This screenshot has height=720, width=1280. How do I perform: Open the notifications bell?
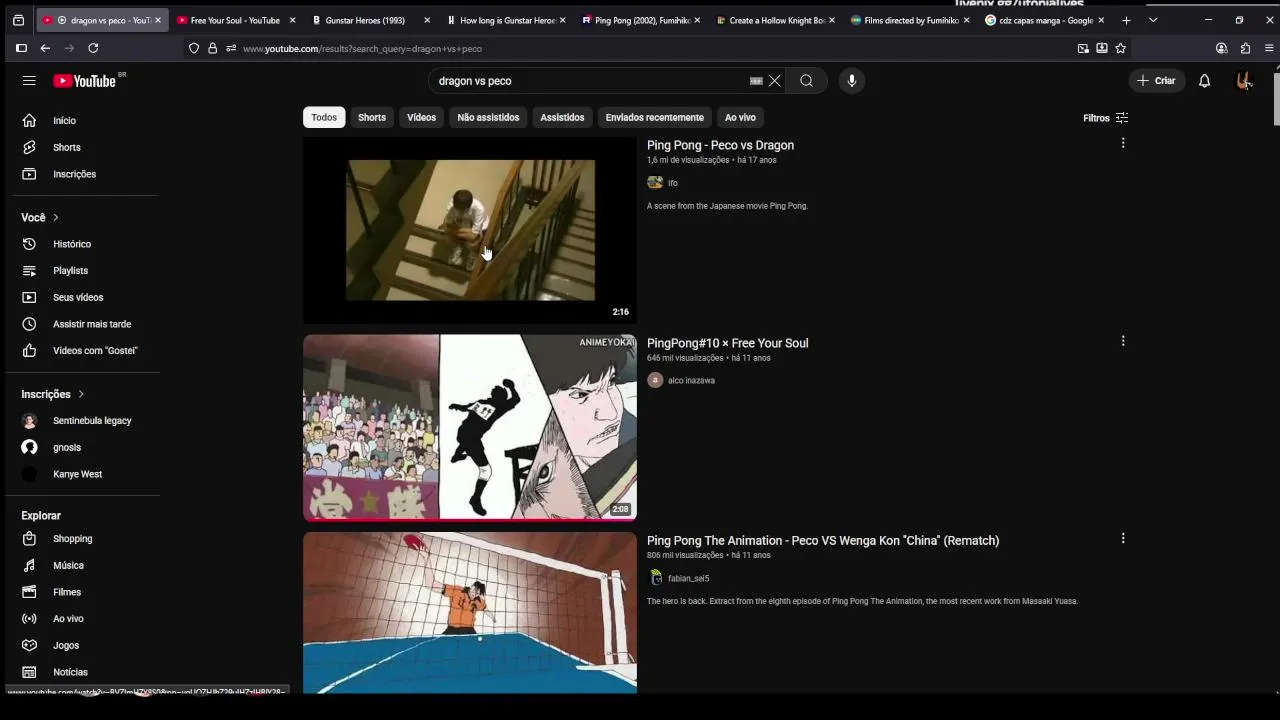tap(1205, 81)
